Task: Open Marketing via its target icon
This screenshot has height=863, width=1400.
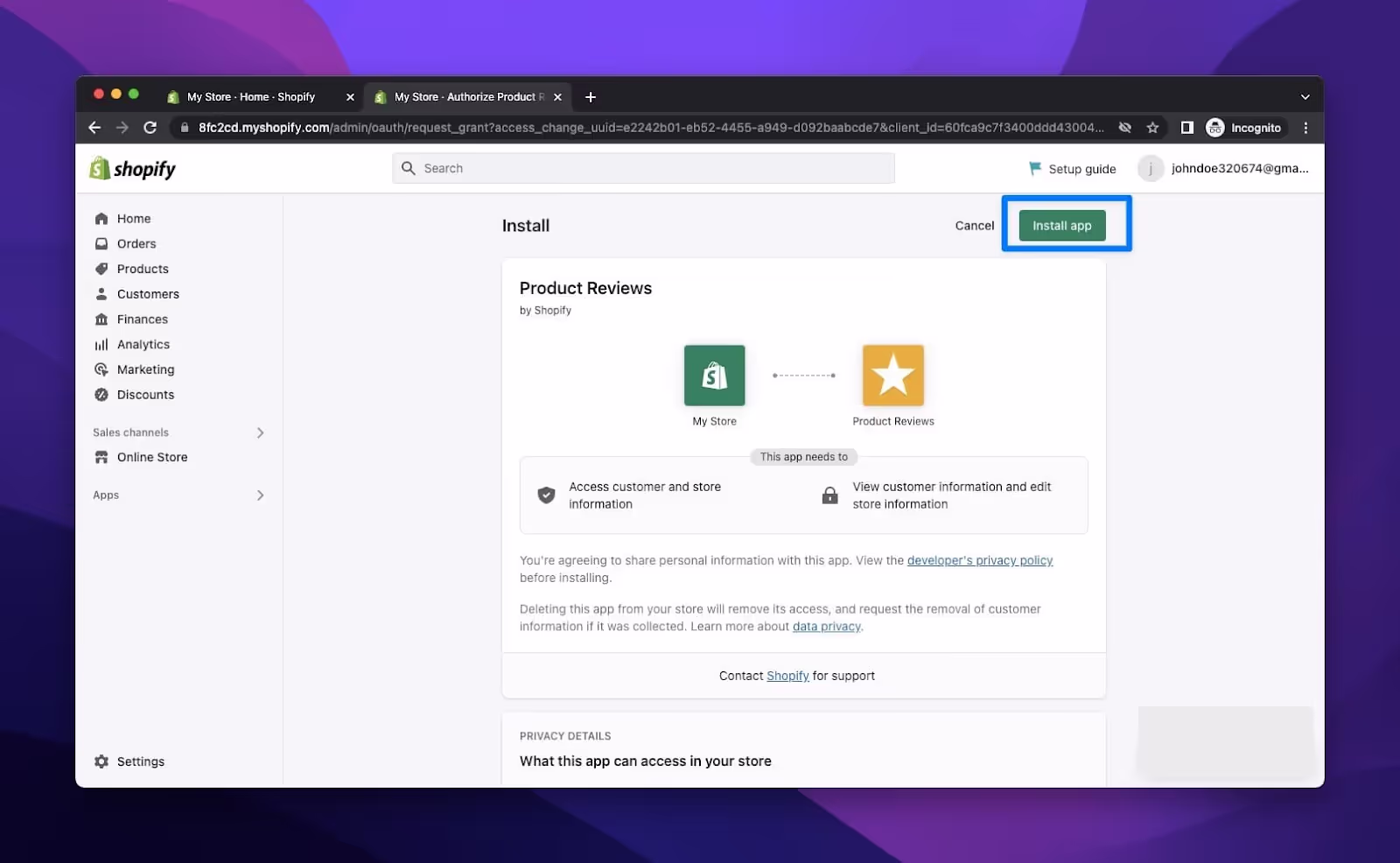Action: point(101,369)
